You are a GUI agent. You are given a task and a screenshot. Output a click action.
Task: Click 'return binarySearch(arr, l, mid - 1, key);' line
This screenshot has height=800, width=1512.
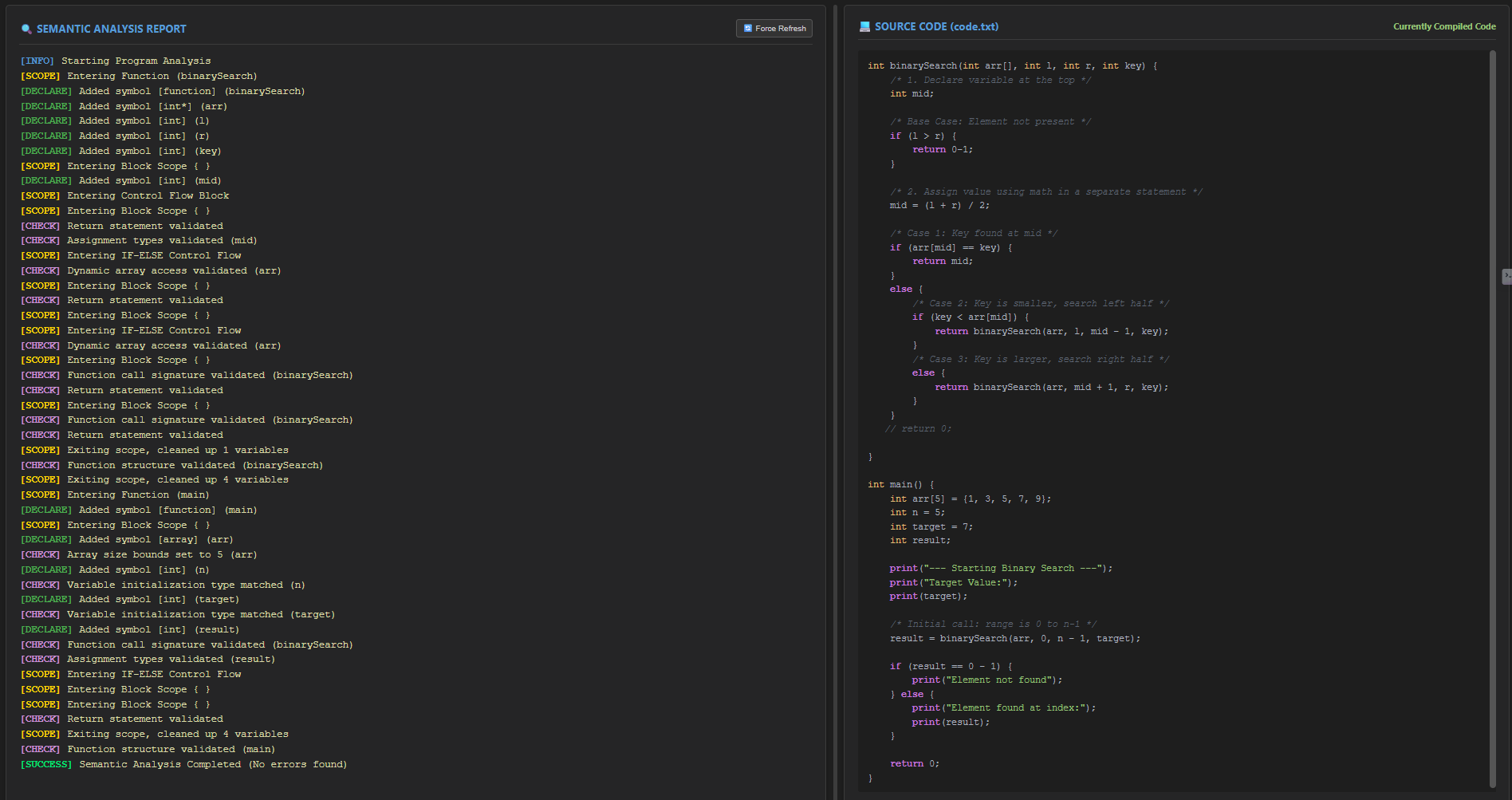[x=1051, y=331]
